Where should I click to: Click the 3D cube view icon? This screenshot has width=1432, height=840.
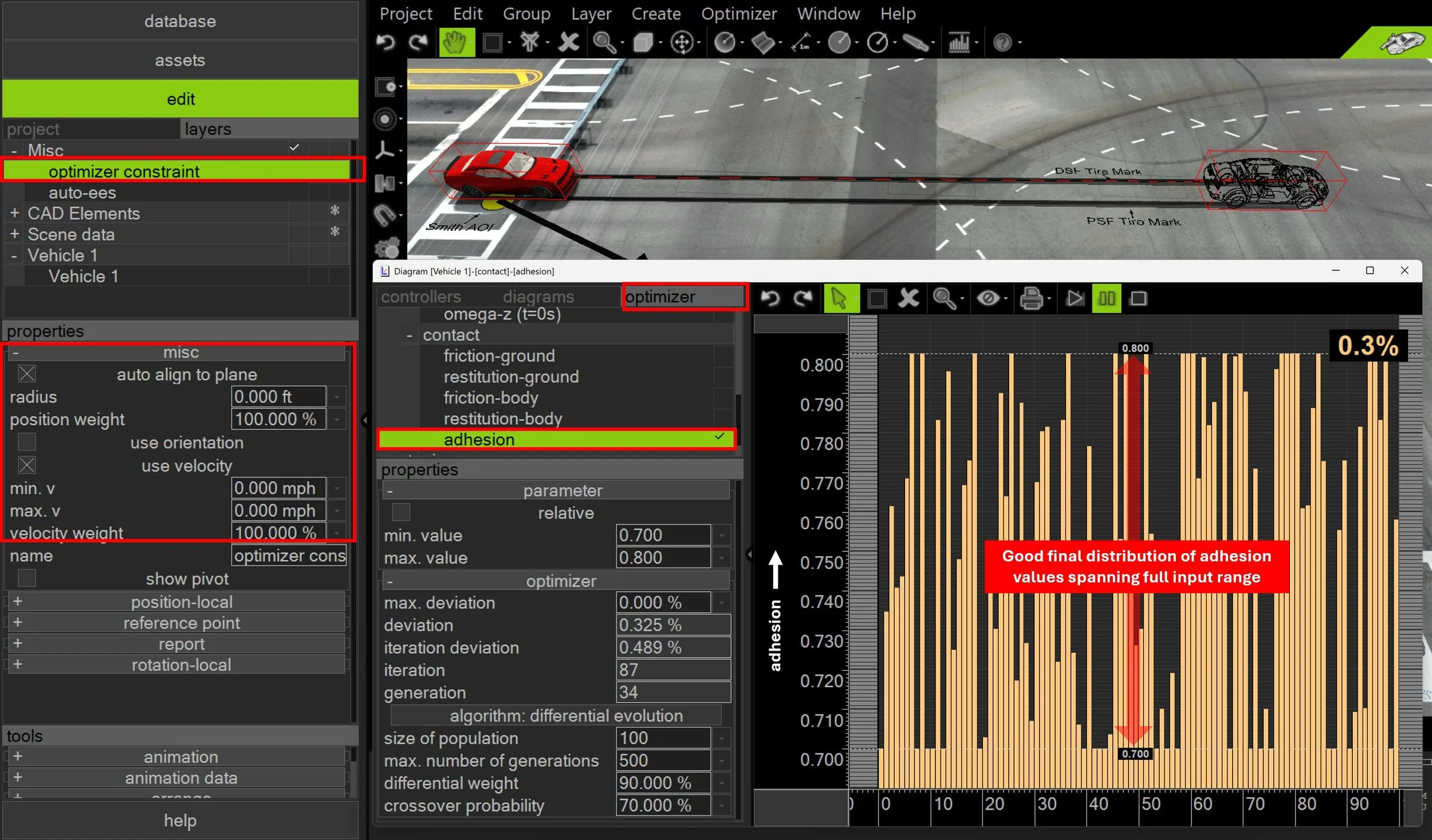click(x=643, y=42)
